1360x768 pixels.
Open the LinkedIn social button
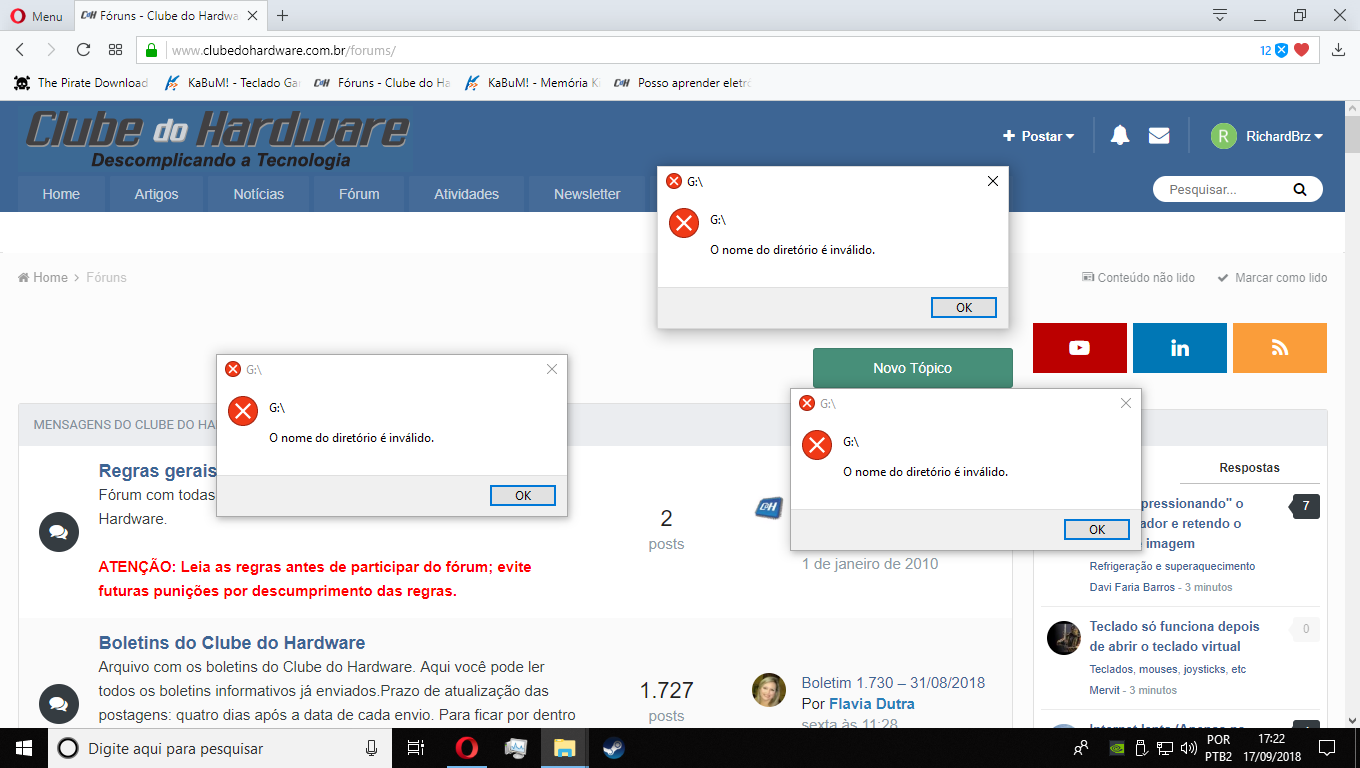pos(1179,348)
